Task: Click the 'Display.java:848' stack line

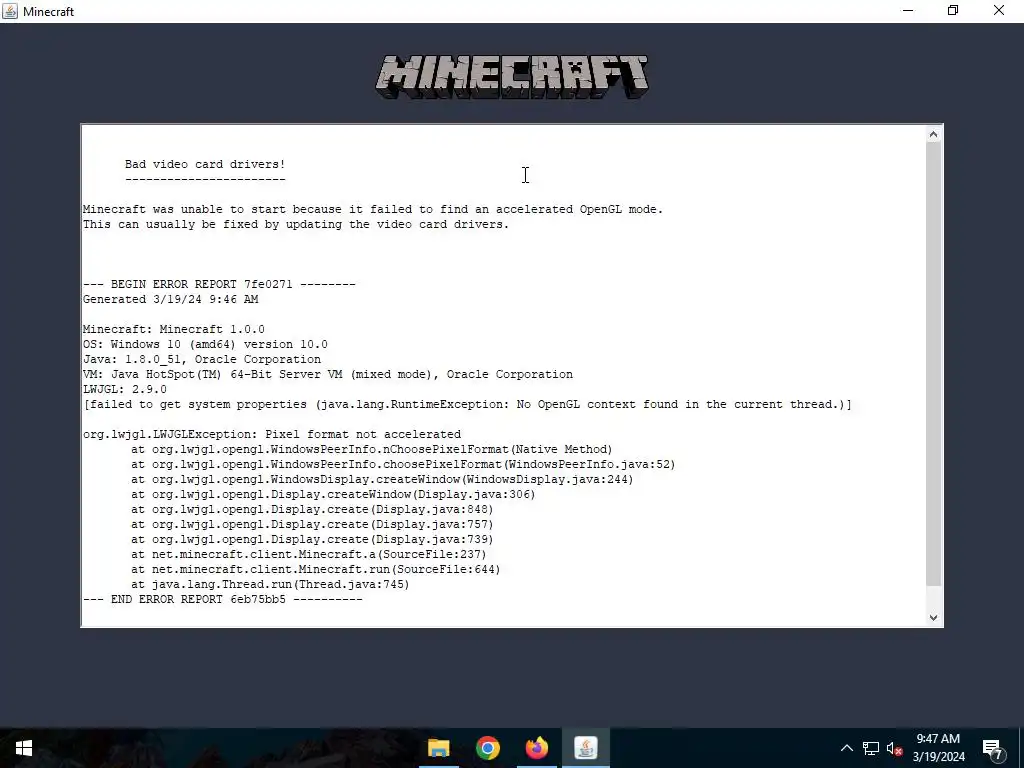Action: coord(312,509)
